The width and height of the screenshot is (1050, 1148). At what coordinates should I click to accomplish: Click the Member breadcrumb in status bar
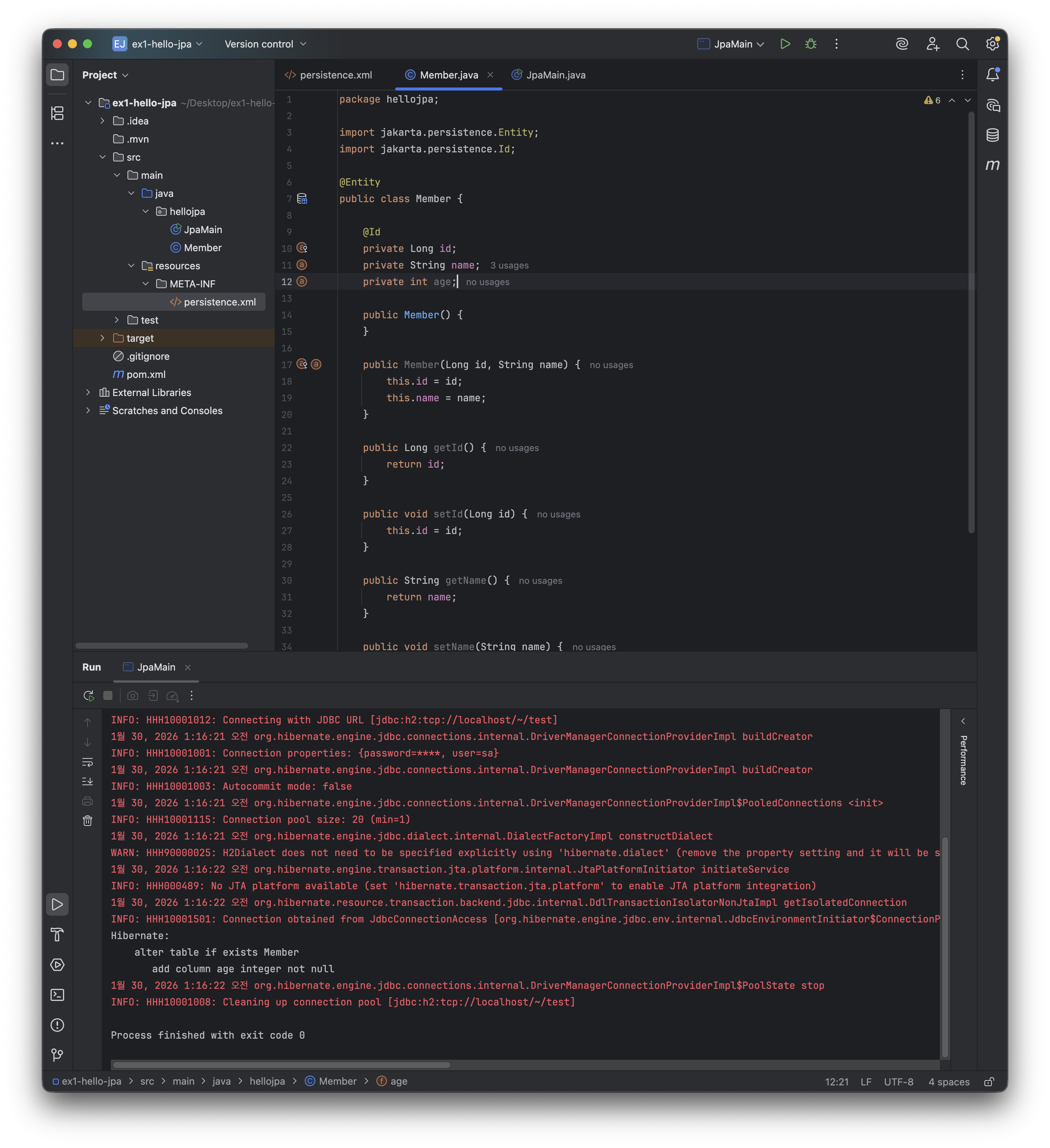tap(337, 1081)
